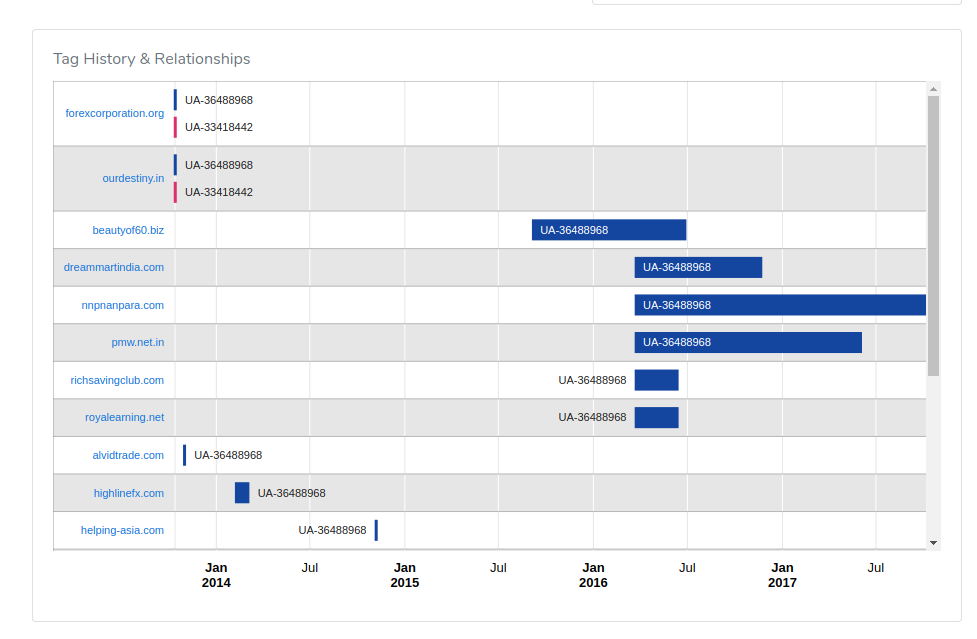
Task: Click UA-36488968 label in forexcorporation.org row
Action: pos(219,100)
